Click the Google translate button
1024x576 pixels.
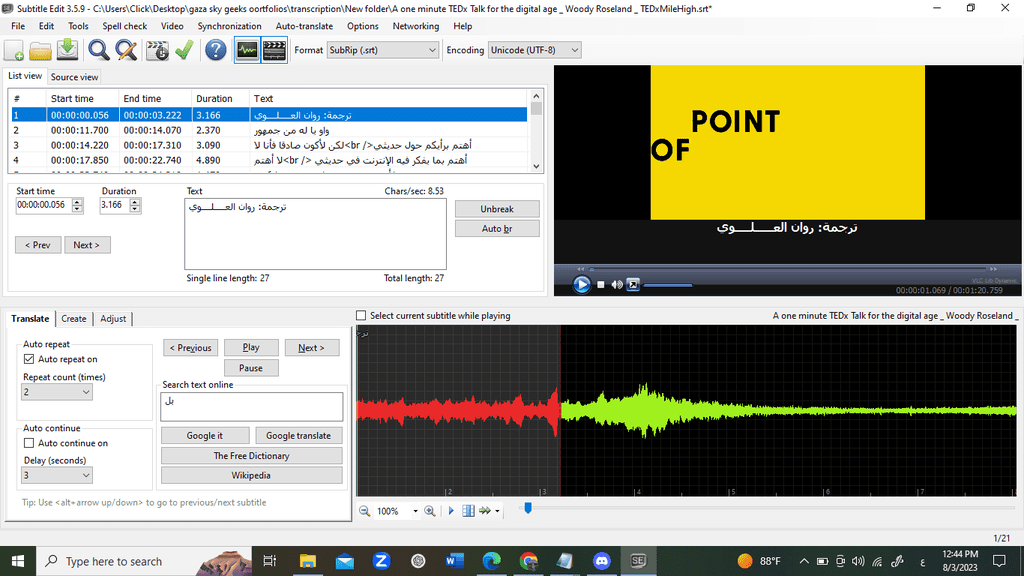point(298,436)
